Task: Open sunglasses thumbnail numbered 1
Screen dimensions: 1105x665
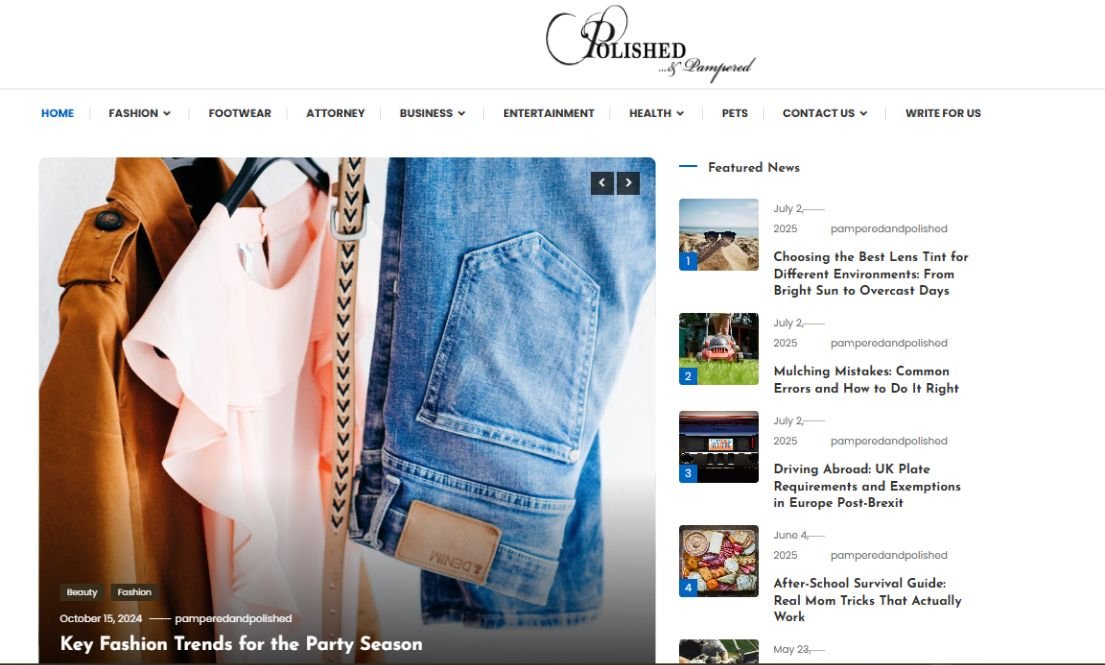Action: [x=718, y=235]
